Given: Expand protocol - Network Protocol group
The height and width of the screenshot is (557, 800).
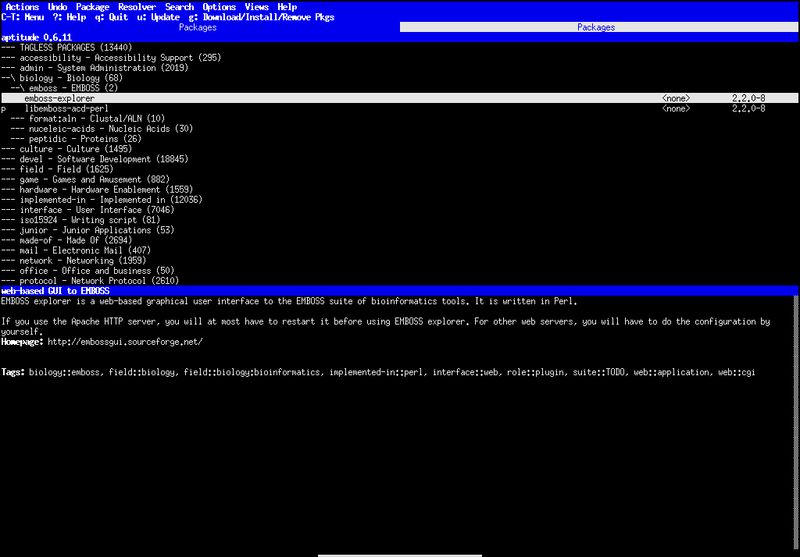Looking at the screenshot, I should [90, 281].
